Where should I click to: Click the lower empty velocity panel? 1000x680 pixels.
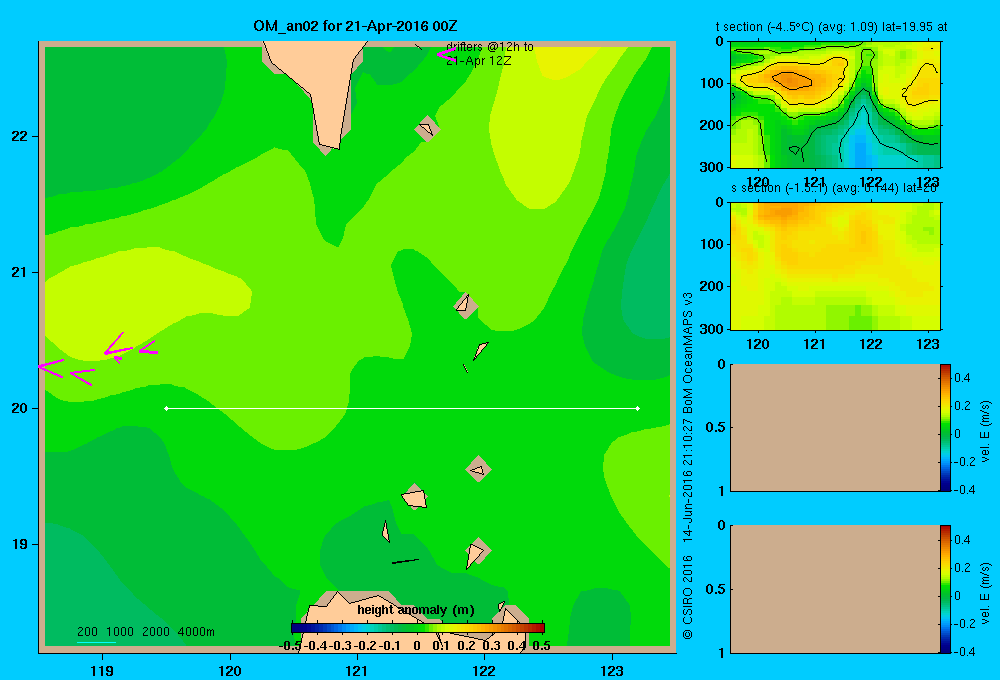tap(834, 589)
